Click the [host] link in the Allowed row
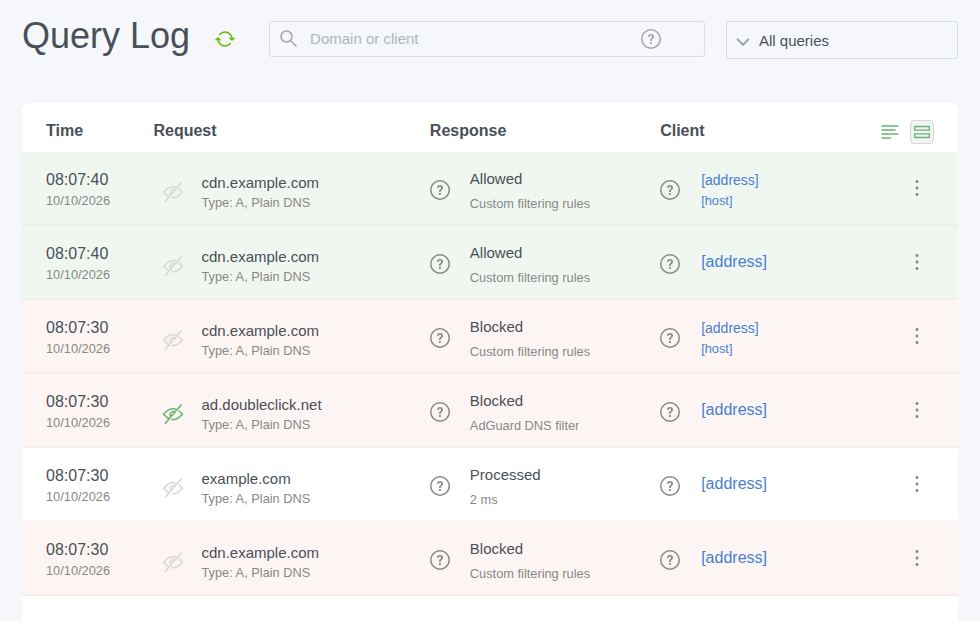Screen dimensions: 980x621 tap(717, 201)
